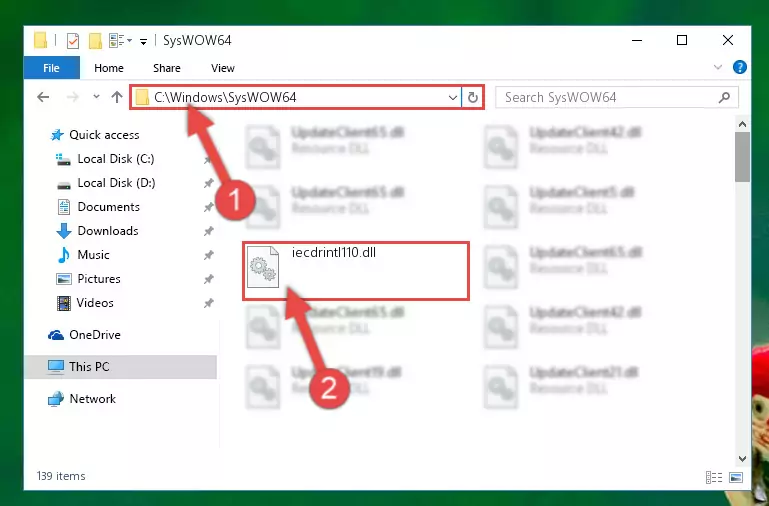
Task: Switch to the View ribbon tab
Action: (223, 68)
